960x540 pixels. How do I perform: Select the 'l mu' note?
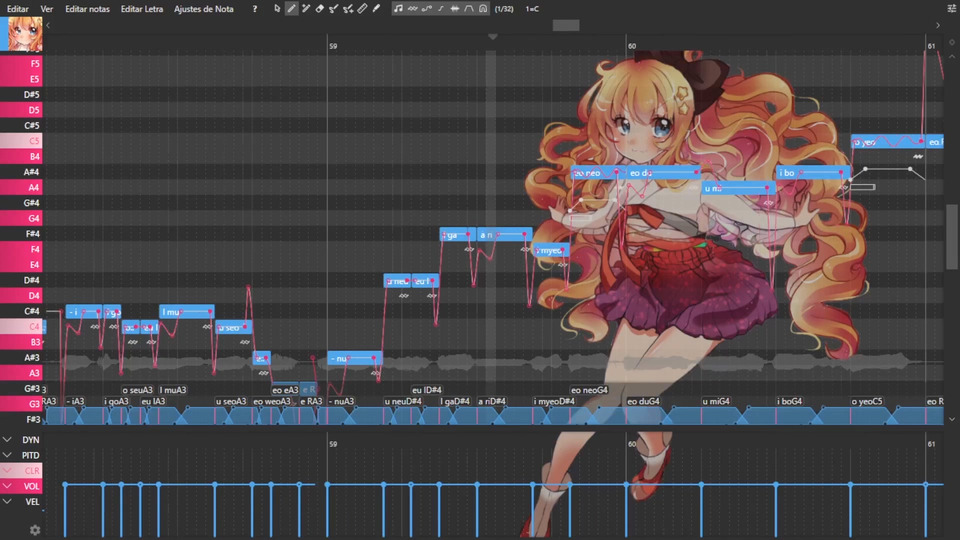coord(186,312)
